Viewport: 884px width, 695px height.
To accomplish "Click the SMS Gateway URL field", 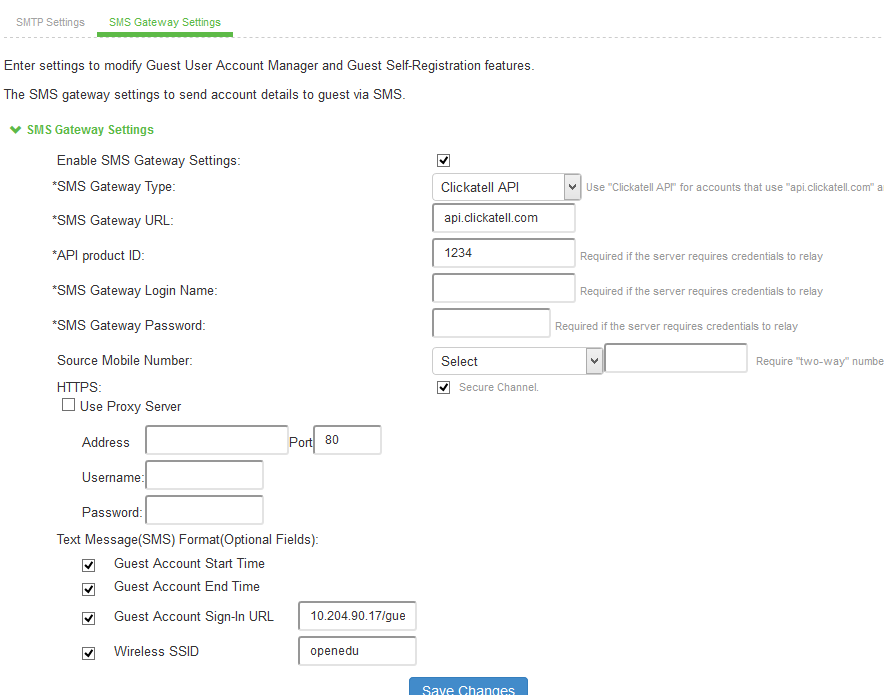I will [503, 218].
